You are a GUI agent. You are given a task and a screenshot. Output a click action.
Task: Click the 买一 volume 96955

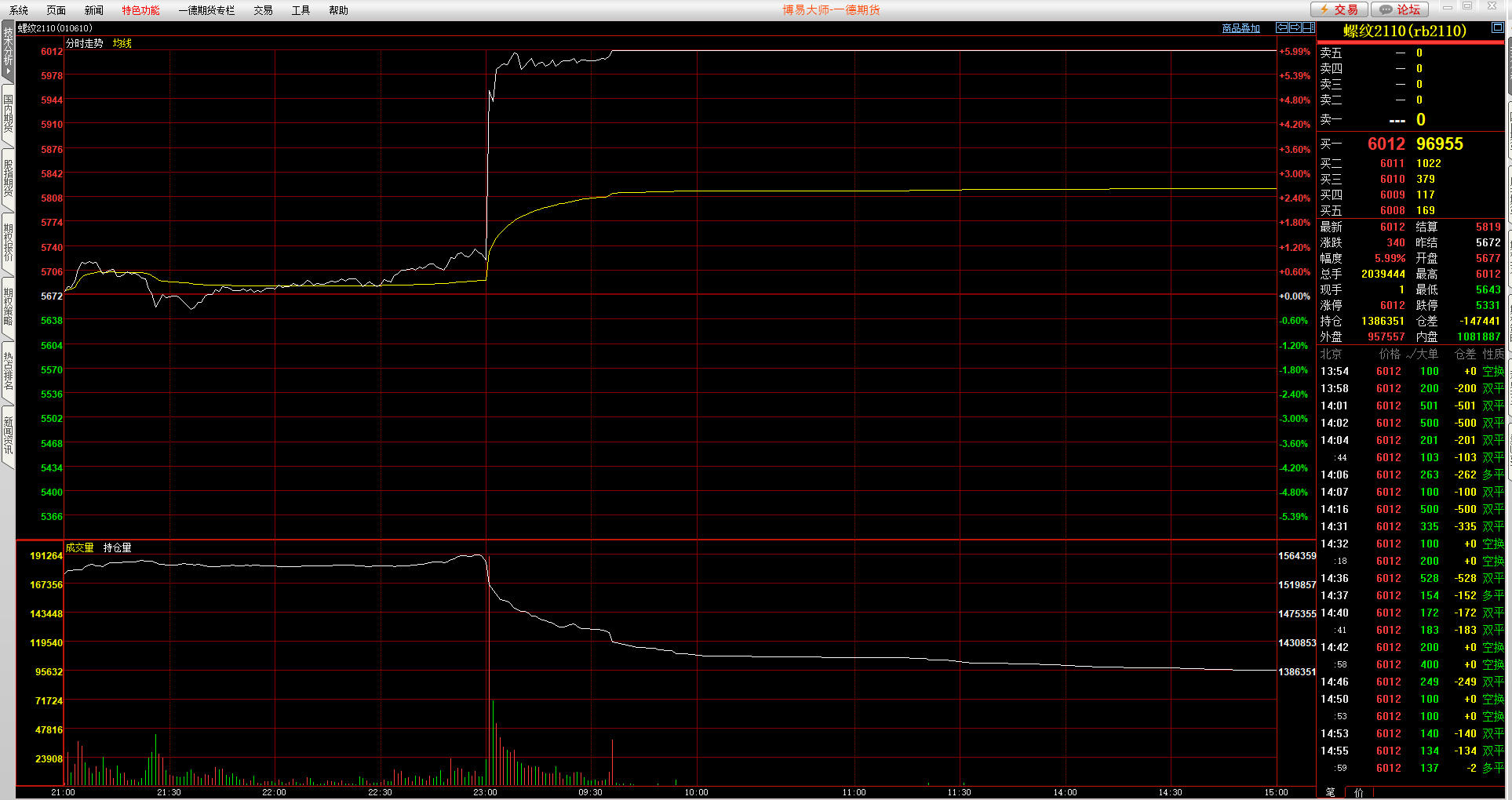pos(1439,144)
